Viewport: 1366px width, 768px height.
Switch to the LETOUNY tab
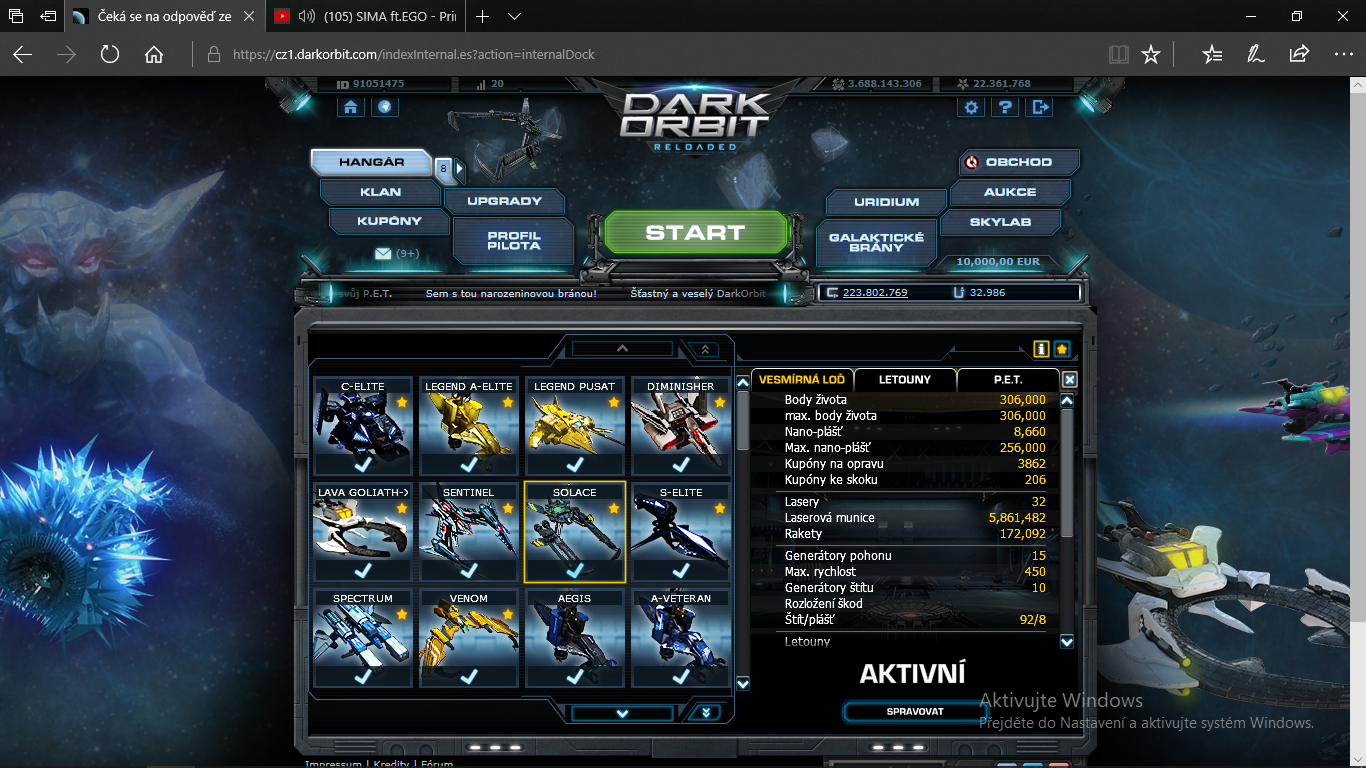[x=905, y=379]
